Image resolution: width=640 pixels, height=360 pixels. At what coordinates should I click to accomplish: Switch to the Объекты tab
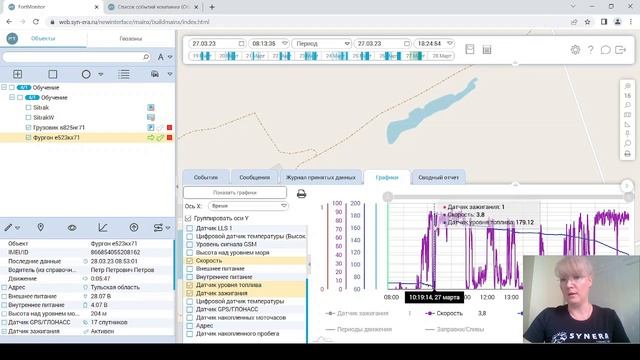point(43,38)
